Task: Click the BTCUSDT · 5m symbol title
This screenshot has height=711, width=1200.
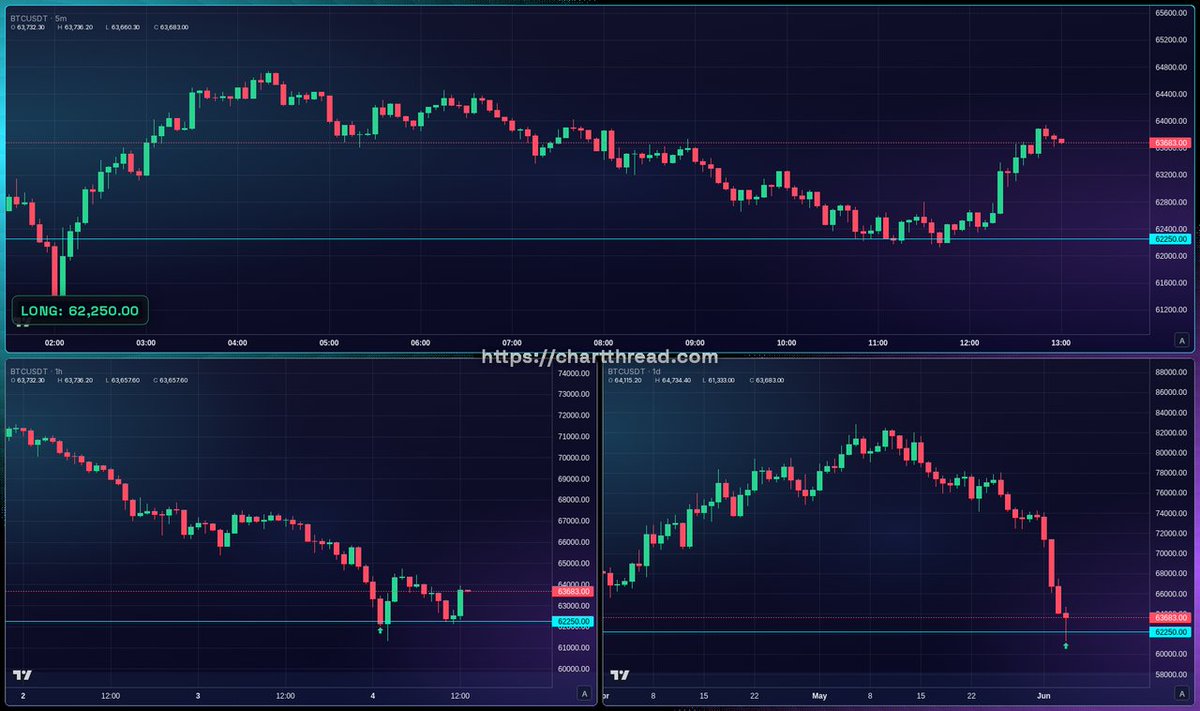Action: tap(36, 17)
